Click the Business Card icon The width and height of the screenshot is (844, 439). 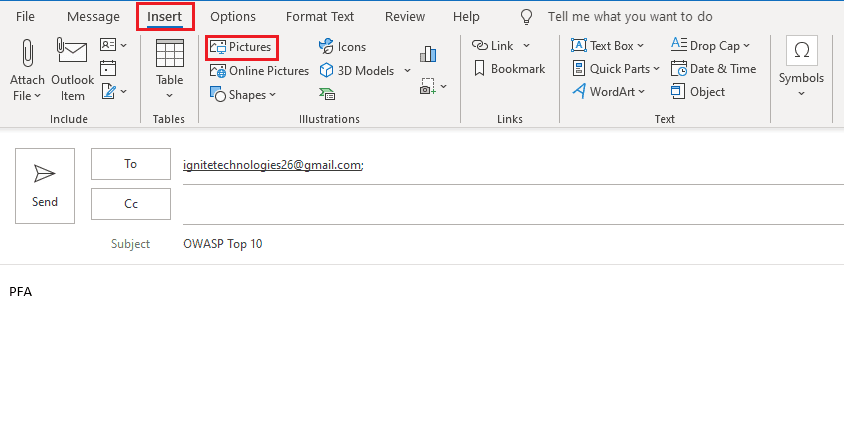[x=108, y=45]
